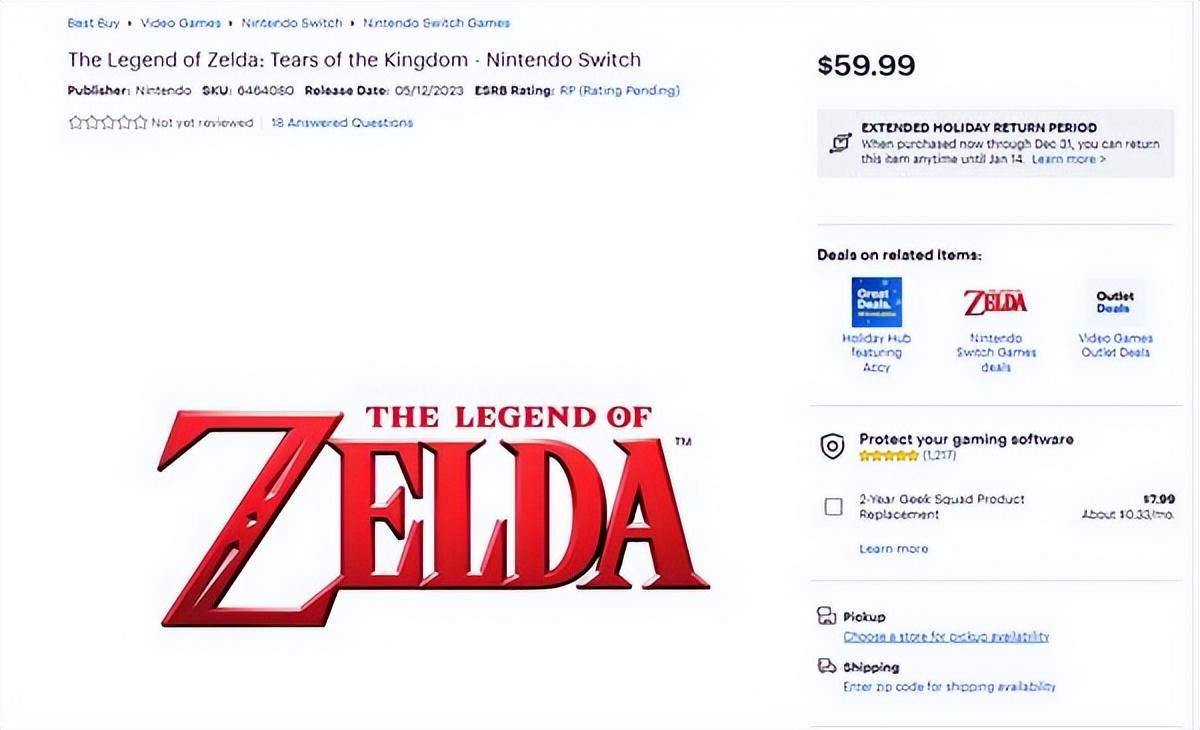Click the Shipping truck icon
1200x730 pixels.
tap(826, 666)
